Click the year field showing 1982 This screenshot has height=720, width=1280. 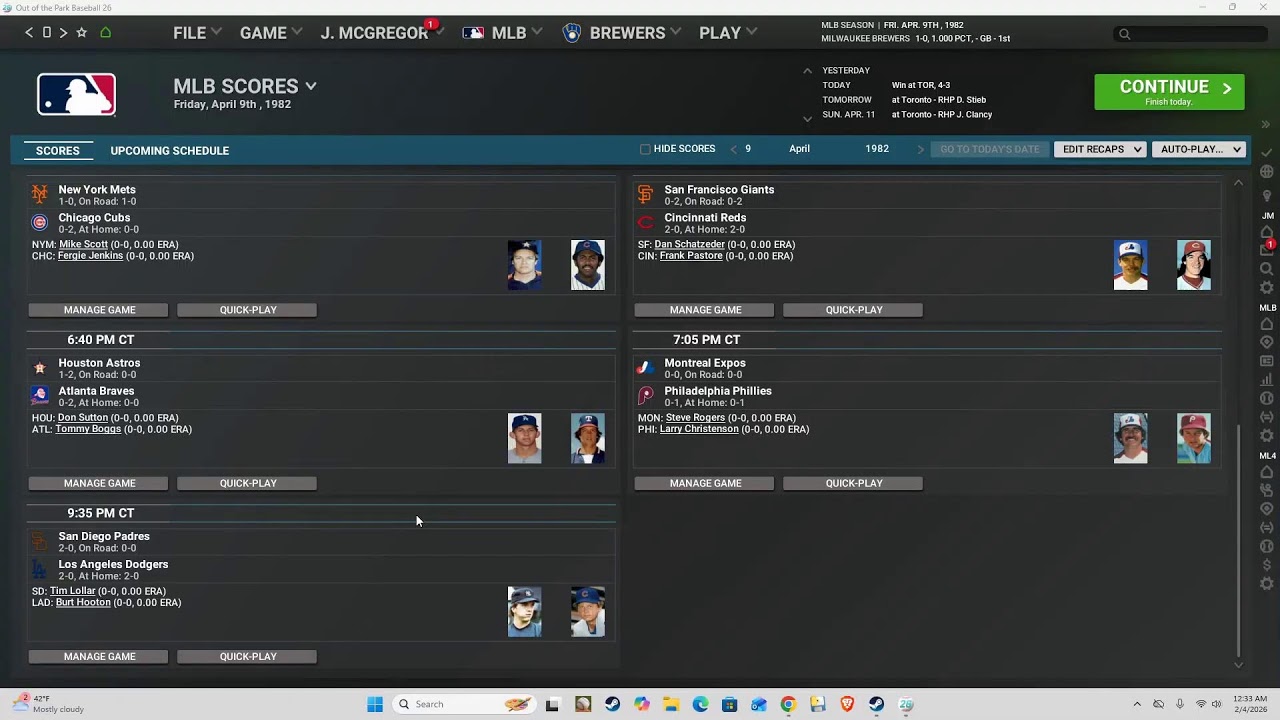pyautogui.click(x=877, y=149)
